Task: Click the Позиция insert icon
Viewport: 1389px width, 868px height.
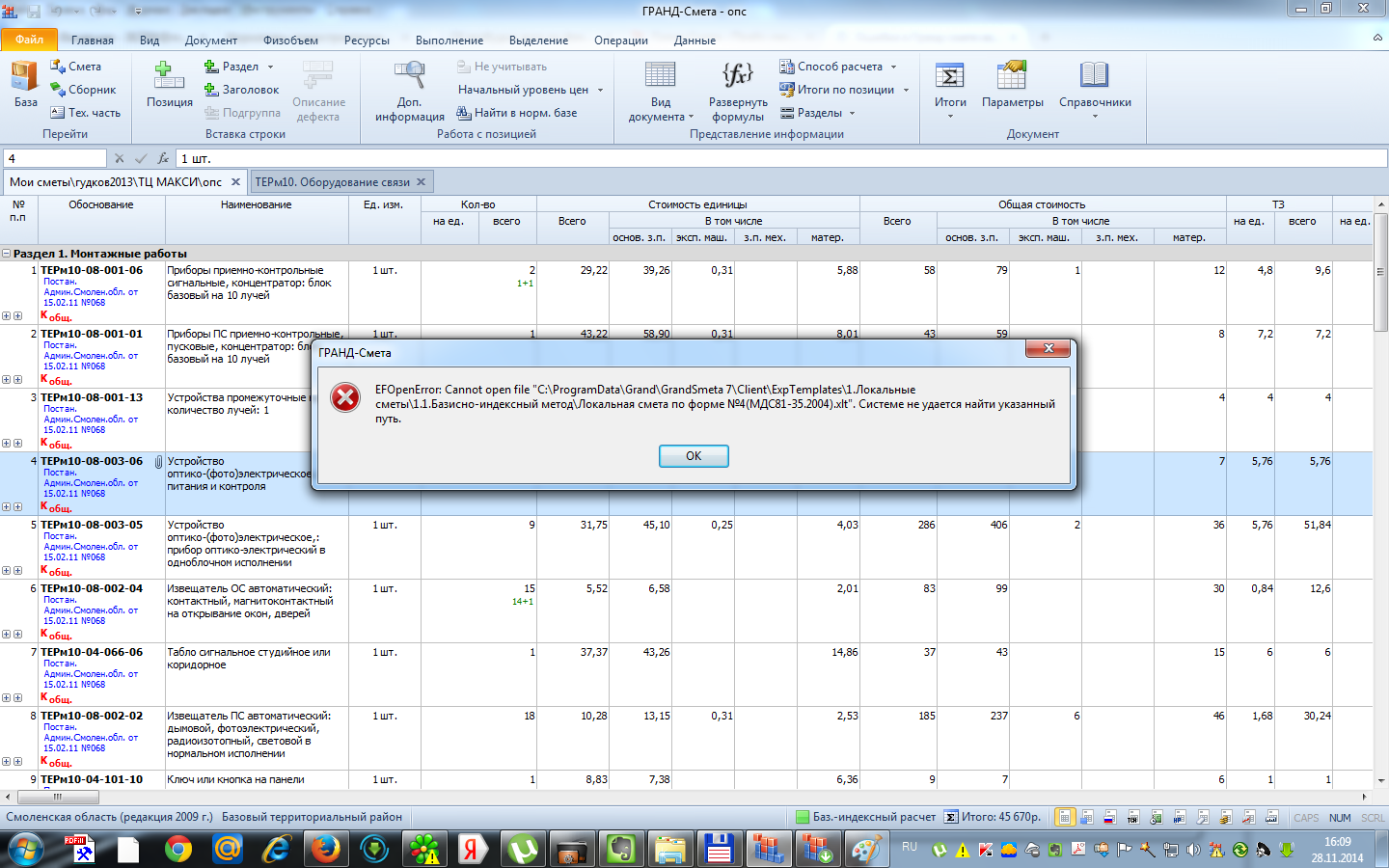Action: (169, 77)
